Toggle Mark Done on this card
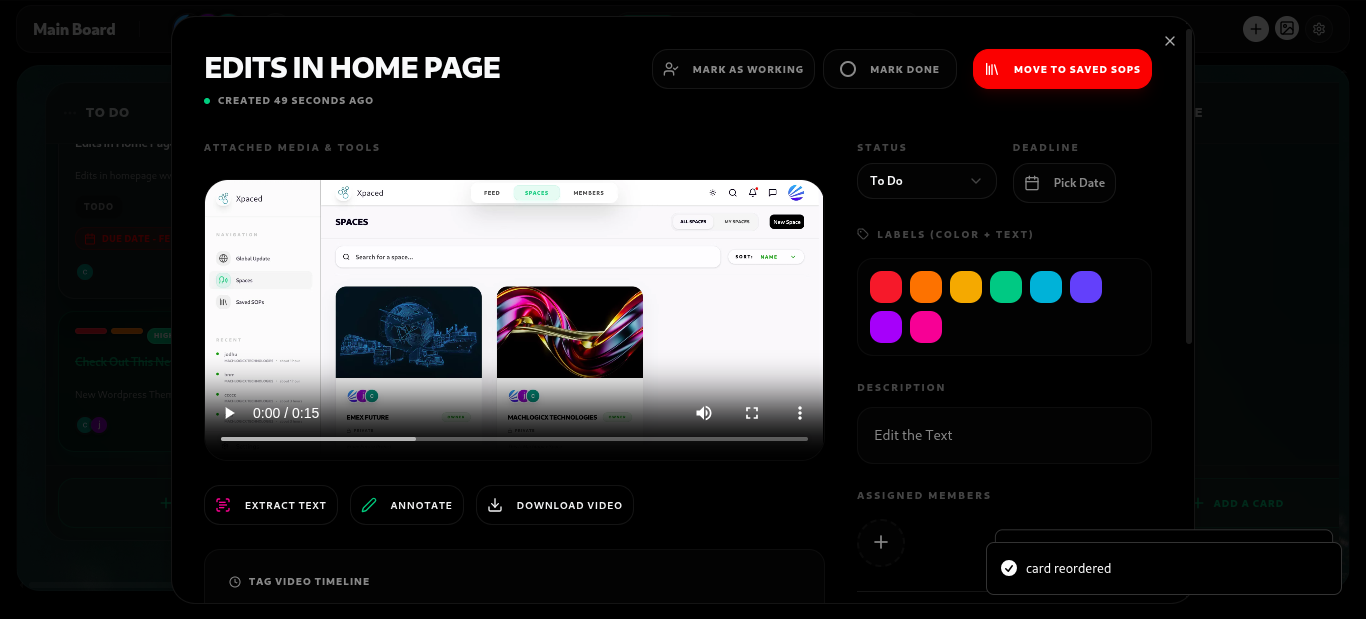This screenshot has width=1366, height=619. [889, 69]
